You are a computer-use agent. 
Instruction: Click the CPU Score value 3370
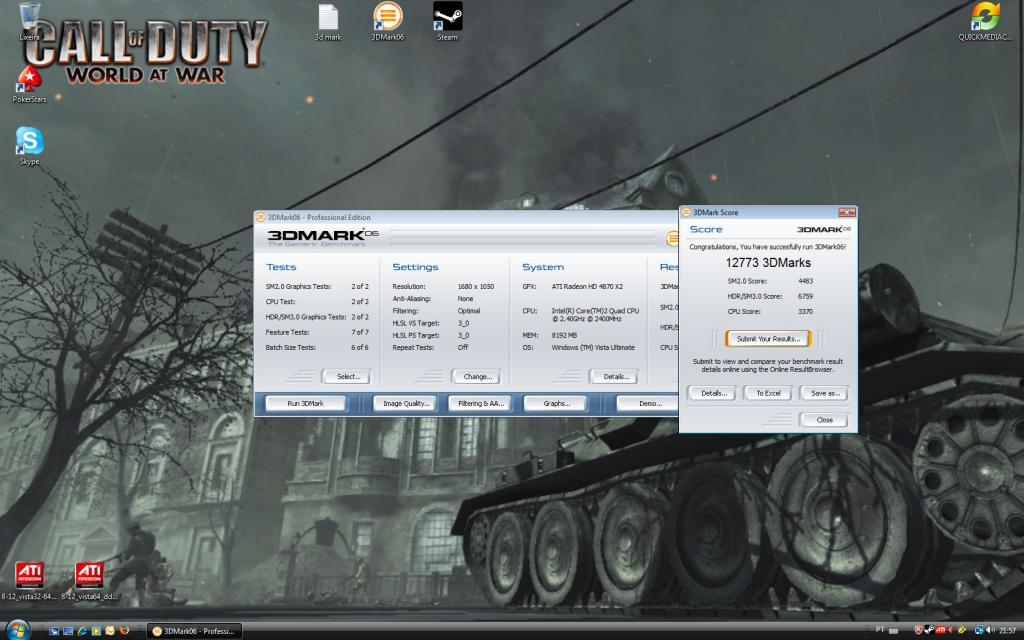[x=805, y=312]
